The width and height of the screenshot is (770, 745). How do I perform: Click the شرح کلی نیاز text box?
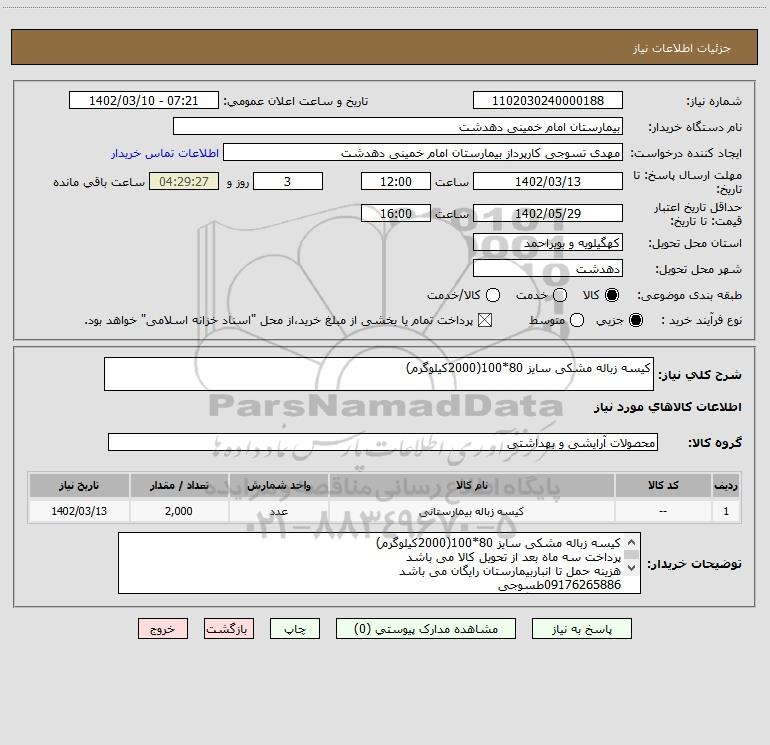tap(379, 374)
